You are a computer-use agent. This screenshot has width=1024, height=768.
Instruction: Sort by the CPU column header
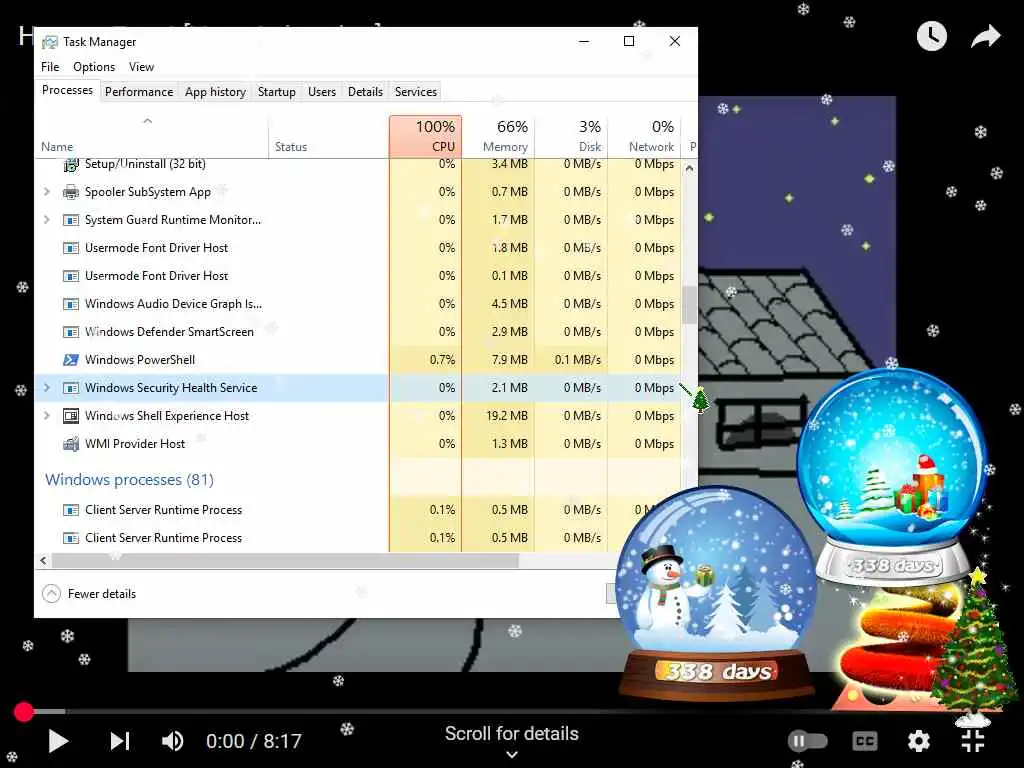(425, 136)
